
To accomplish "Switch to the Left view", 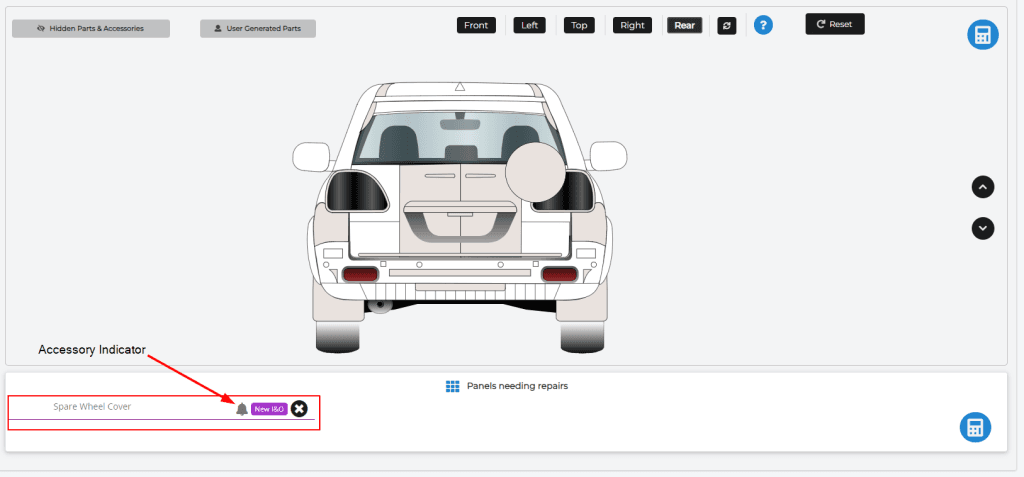I will [530, 25].
